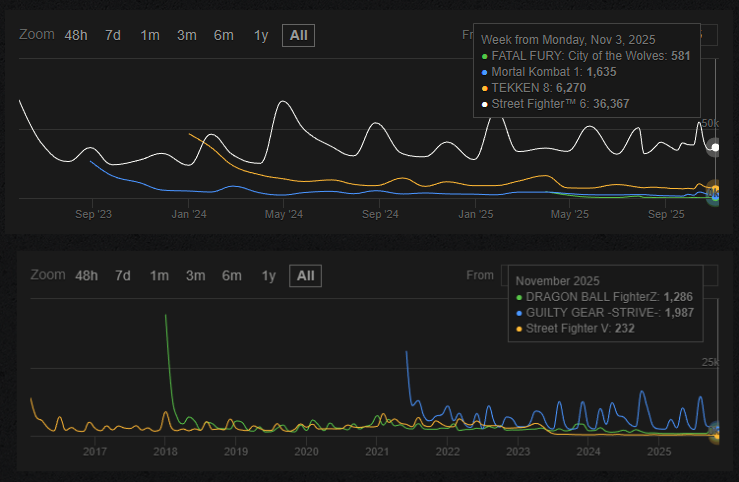Screen dimensions: 739x482
Task: Click the 2023 axis label
Action: [518, 451]
